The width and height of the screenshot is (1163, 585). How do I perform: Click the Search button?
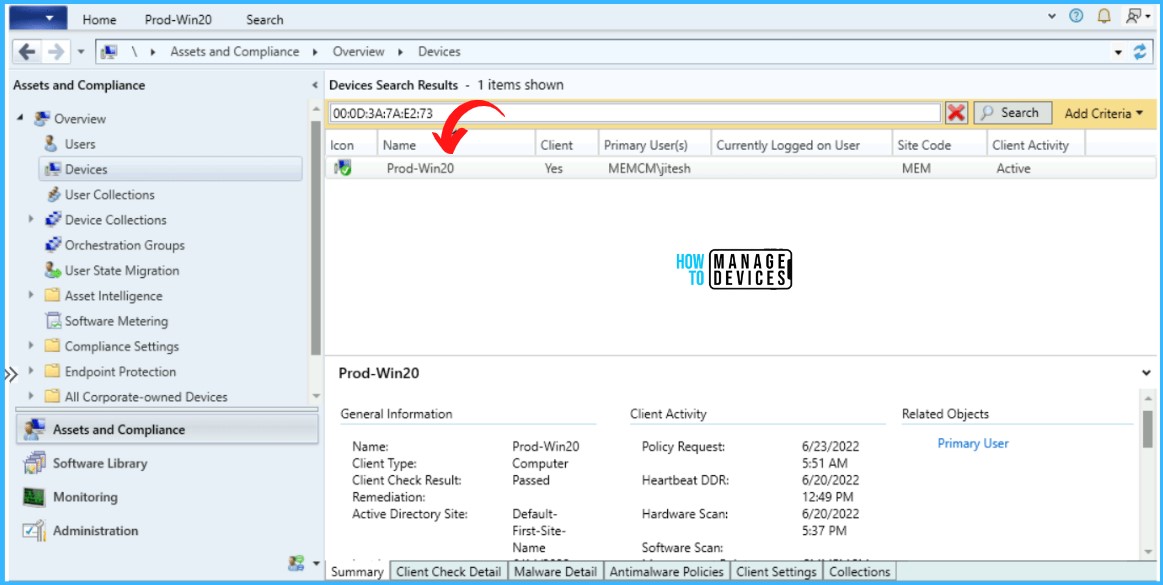click(x=1012, y=113)
